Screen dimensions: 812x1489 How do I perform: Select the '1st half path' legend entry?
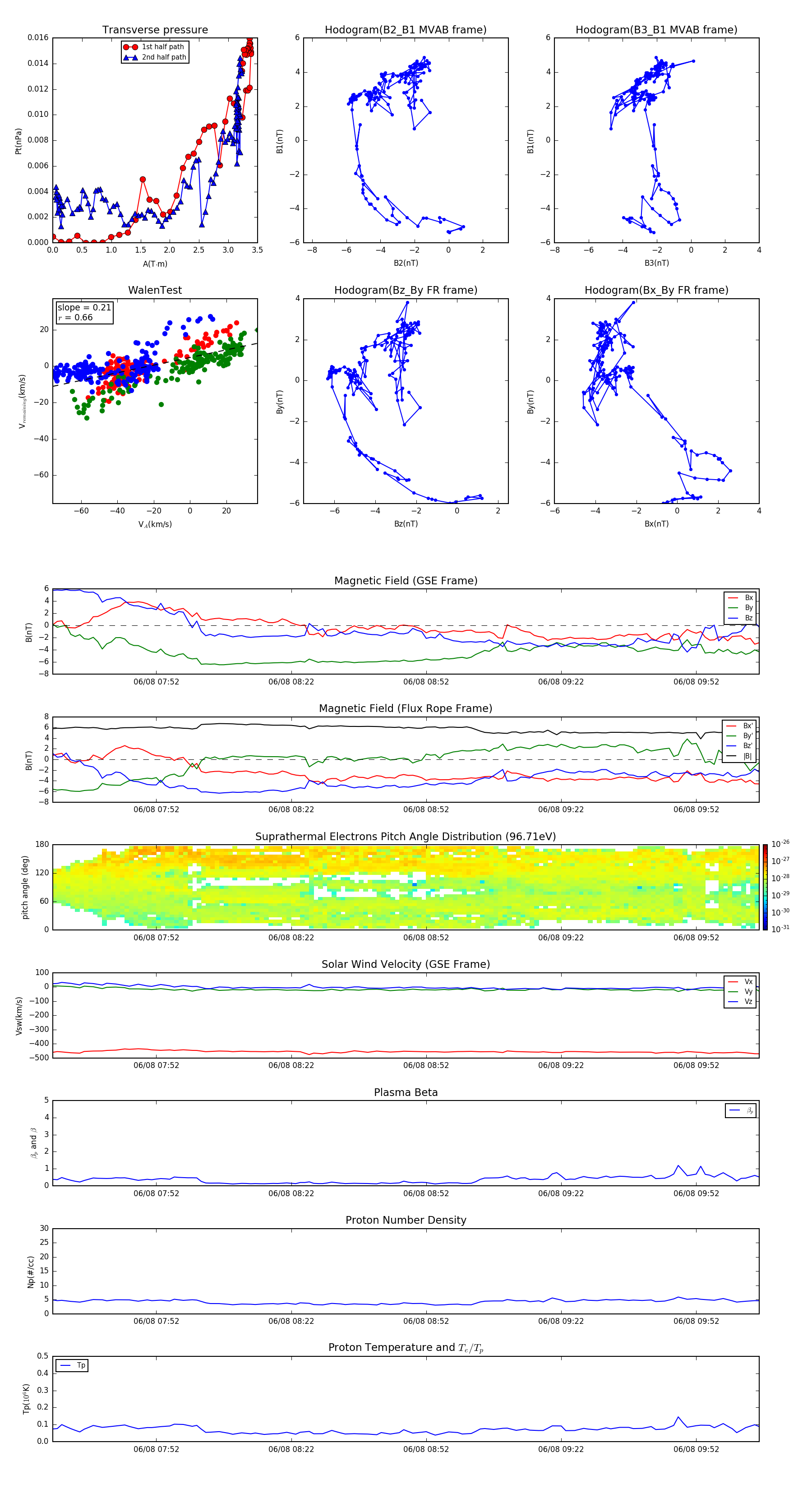click(x=154, y=47)
